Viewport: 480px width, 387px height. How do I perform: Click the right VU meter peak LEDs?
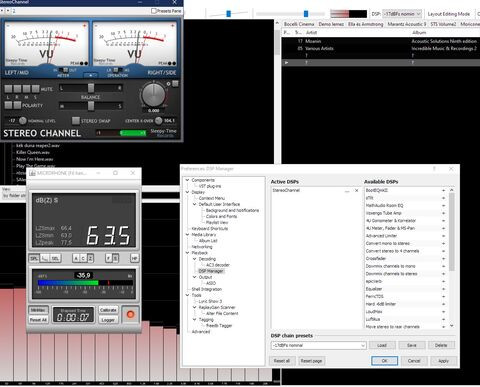pyautogui.click(x=172, y=63)
